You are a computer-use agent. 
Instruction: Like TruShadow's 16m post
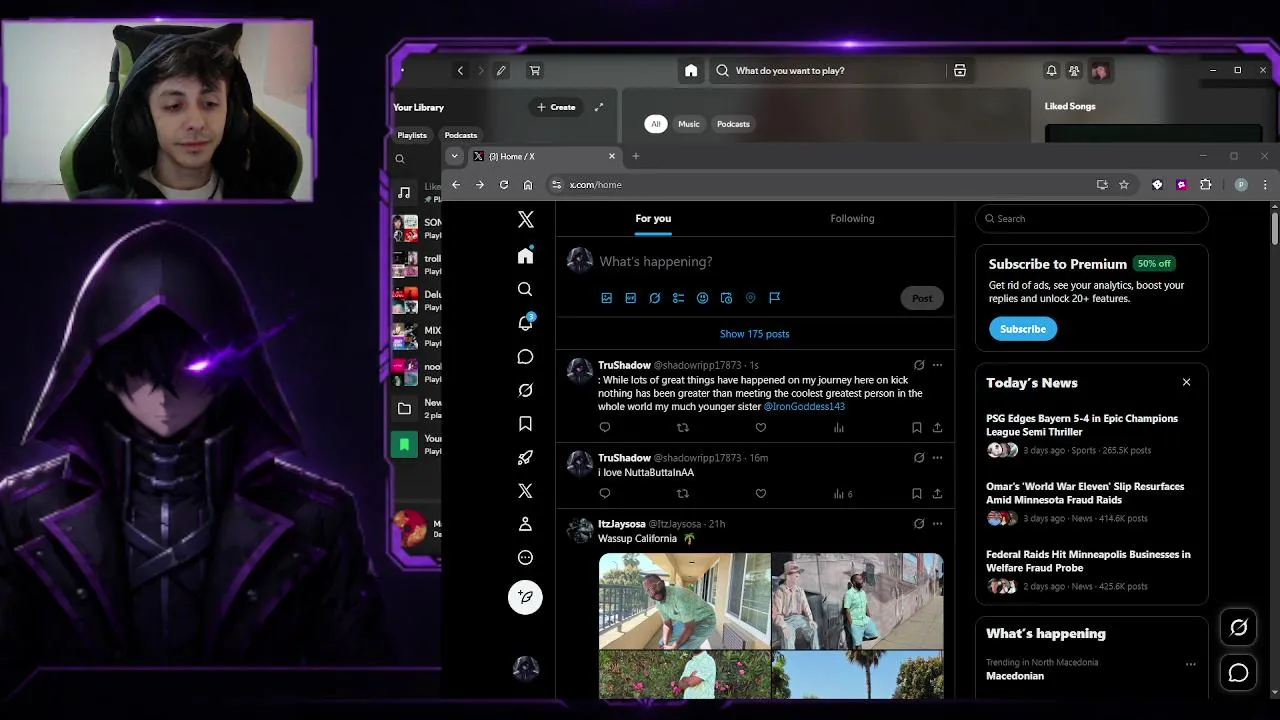(x=761, y=493)
